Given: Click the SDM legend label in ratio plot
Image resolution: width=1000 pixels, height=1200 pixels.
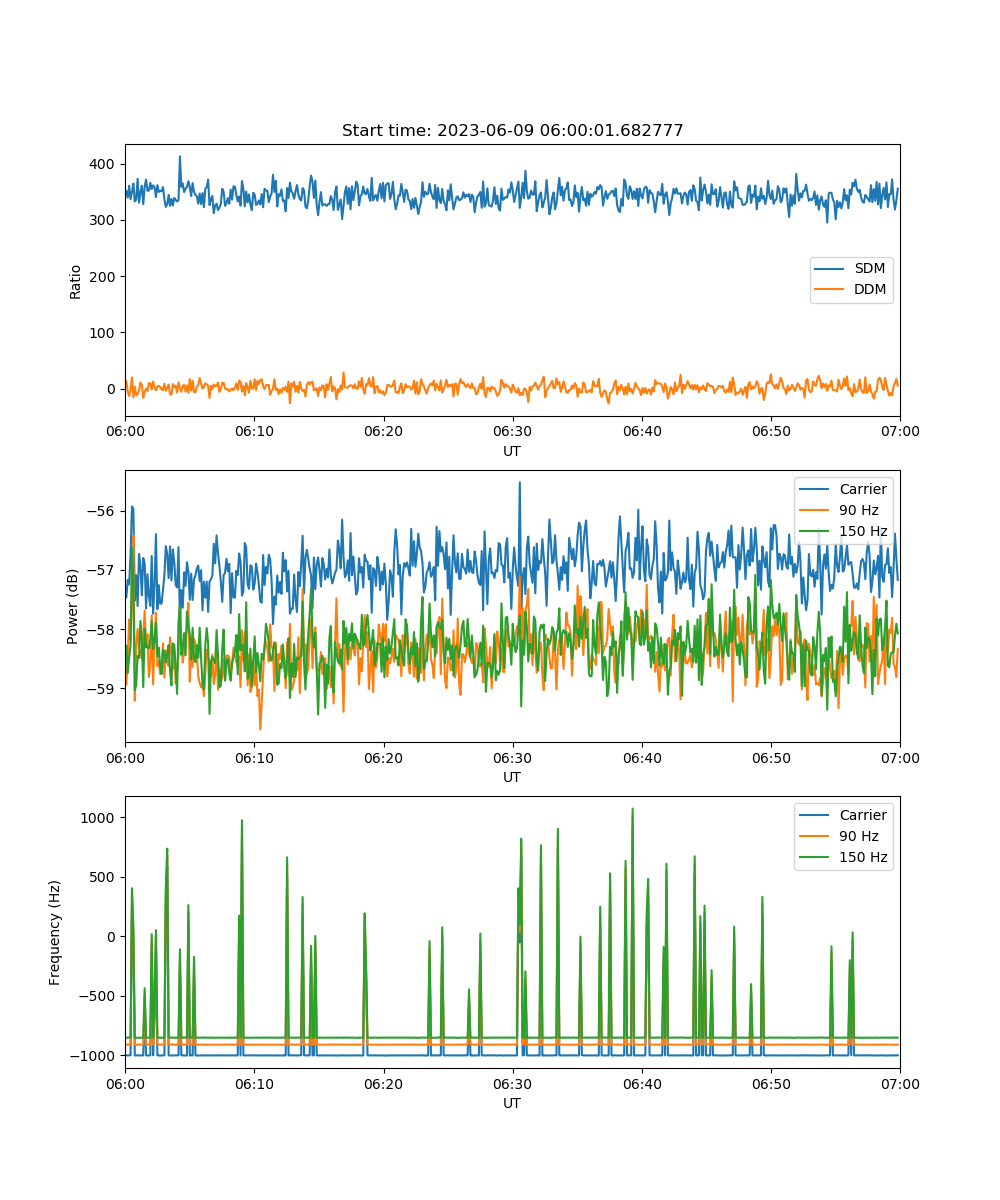Looking at the screenshot, I should tap(869, 269).
